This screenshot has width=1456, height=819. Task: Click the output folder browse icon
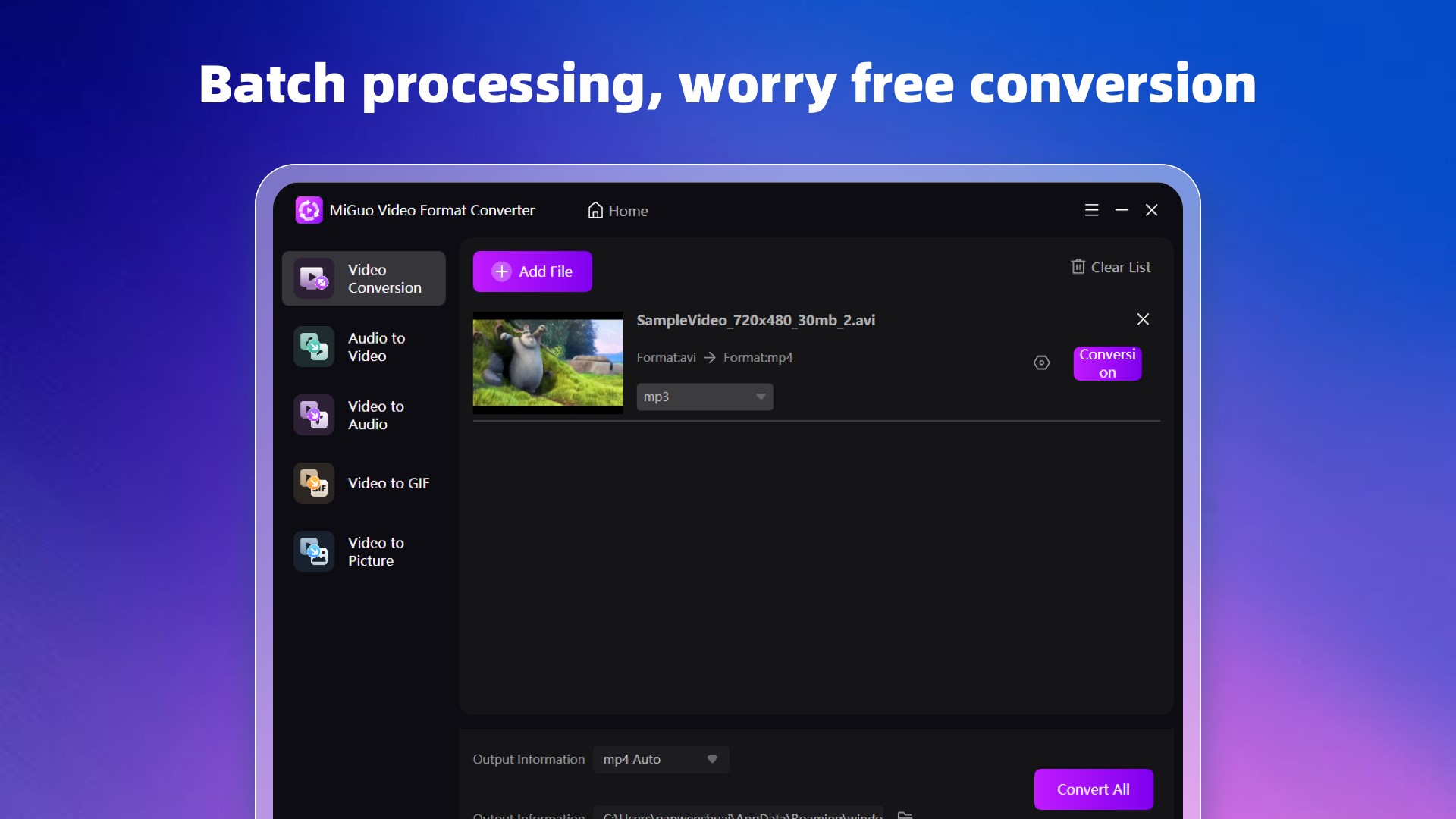905,814
